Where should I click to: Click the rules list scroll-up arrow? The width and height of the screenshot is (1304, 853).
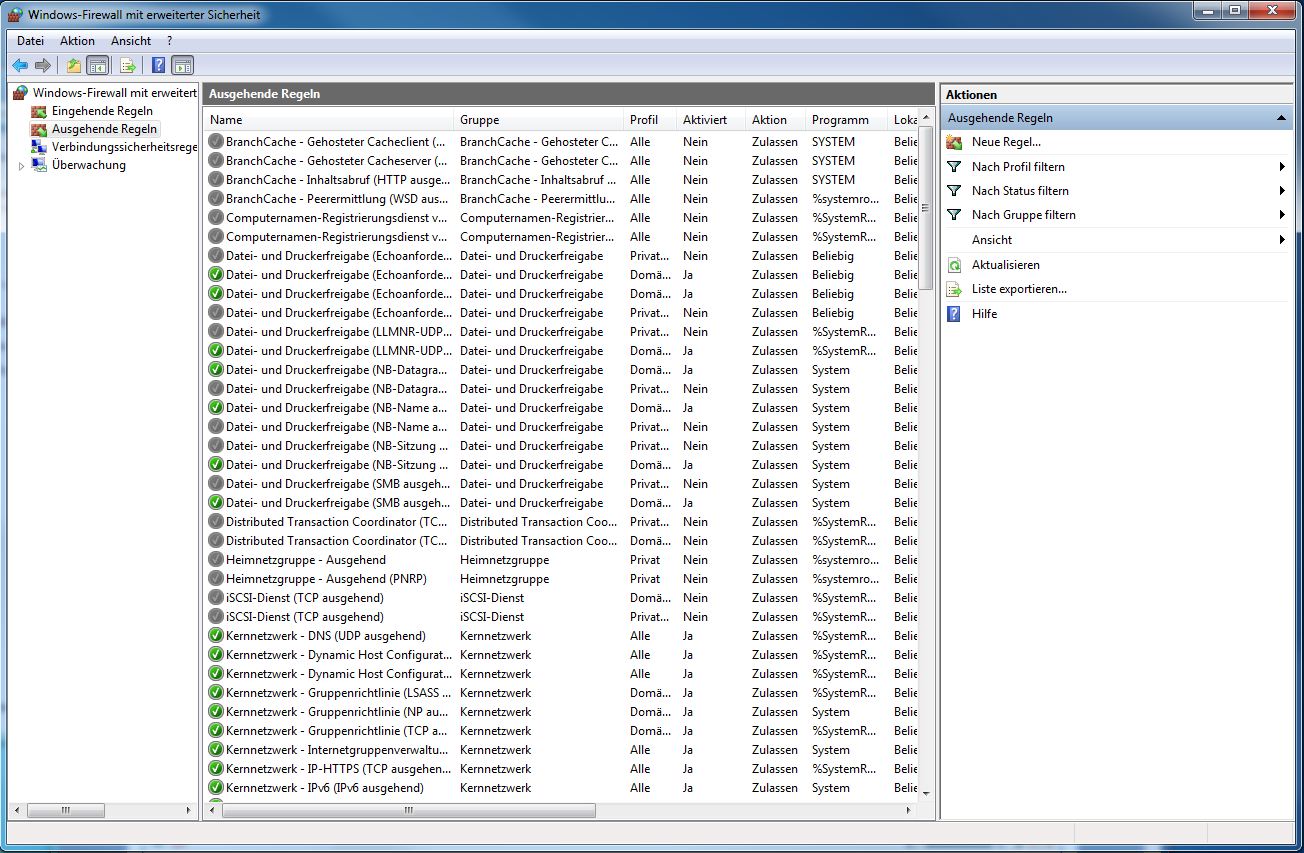925,119
